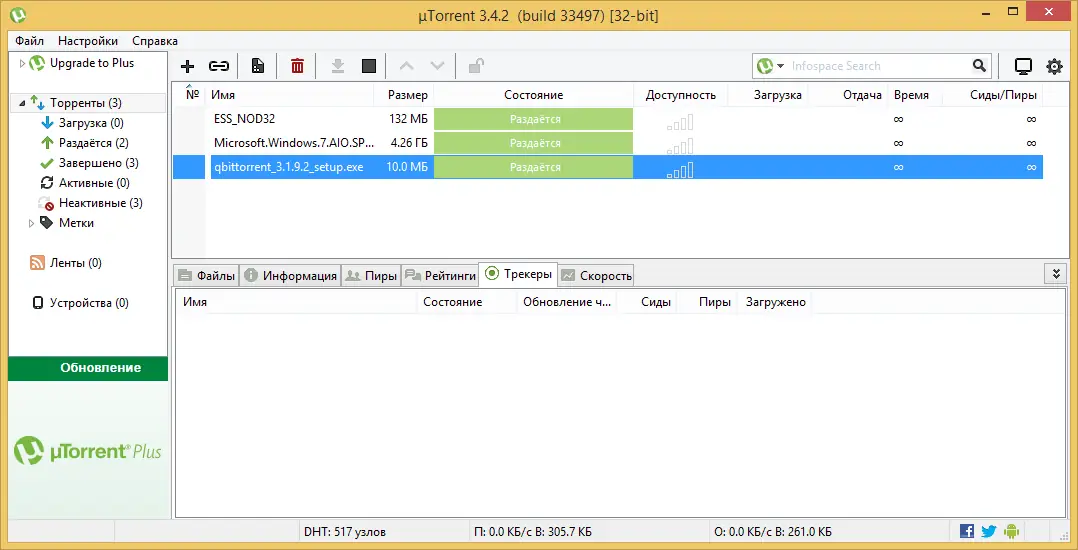Switch to the Трекеры tab

[x=518, y=274]
